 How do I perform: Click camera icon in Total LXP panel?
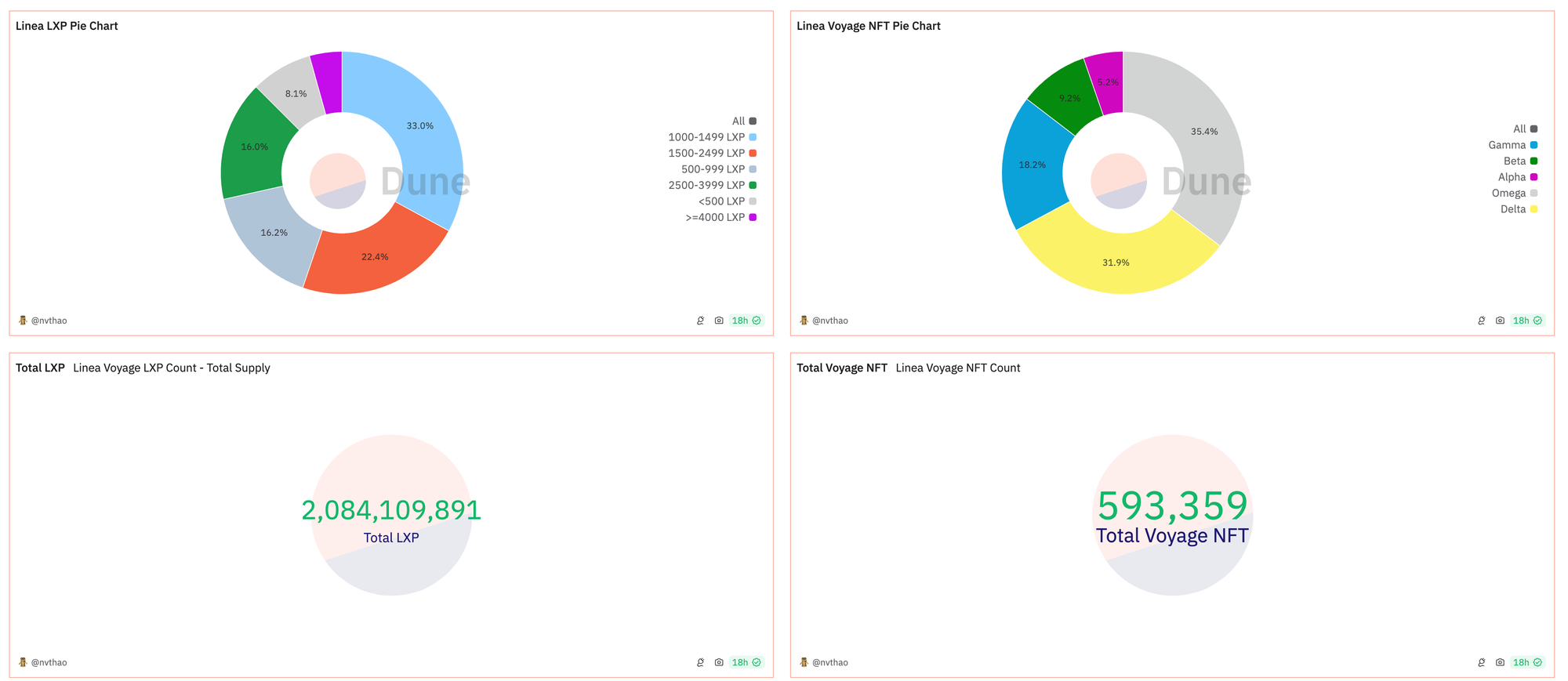coord(719,662)
